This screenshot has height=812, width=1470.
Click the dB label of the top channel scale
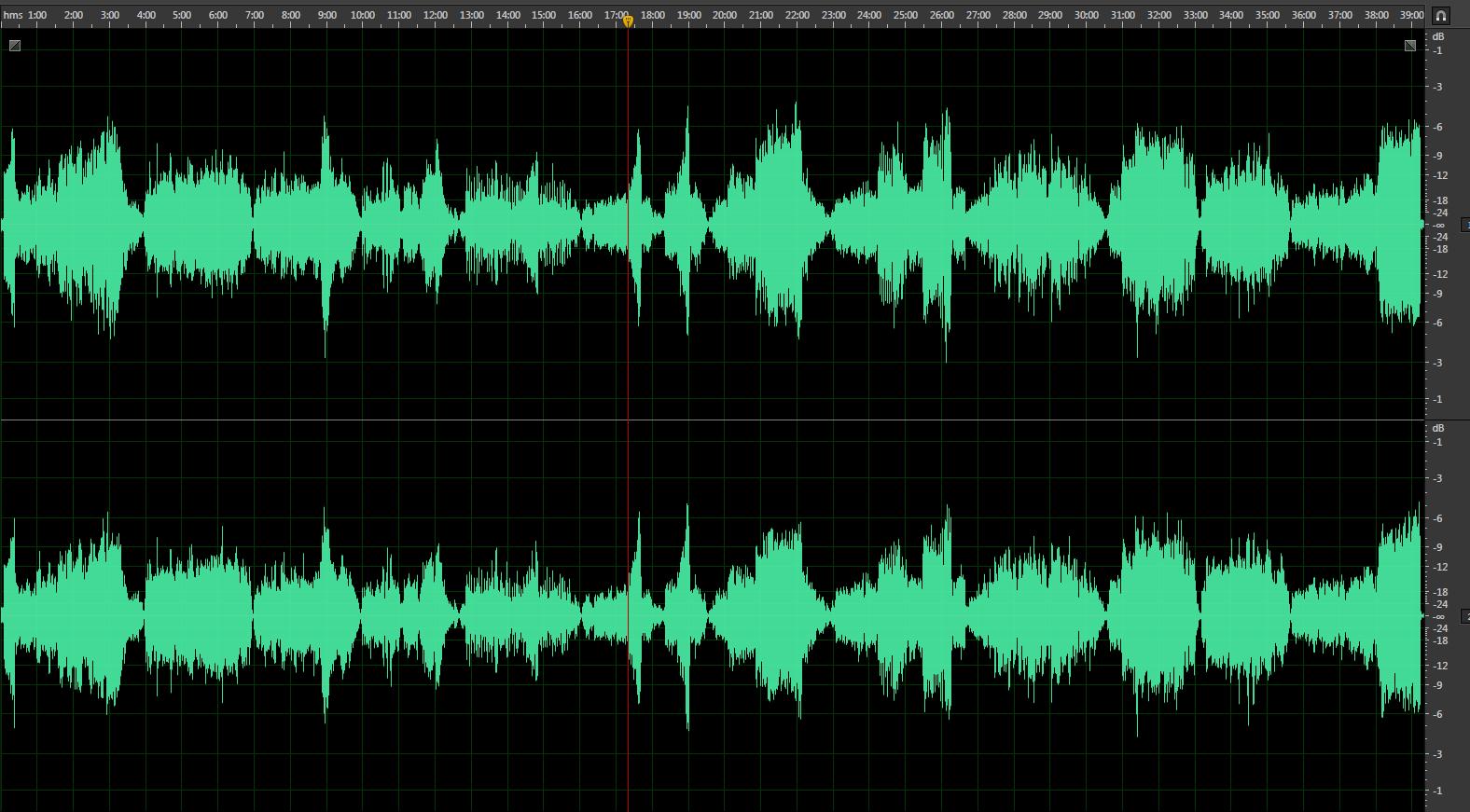pyautogui.click(x=1437, y=36)
